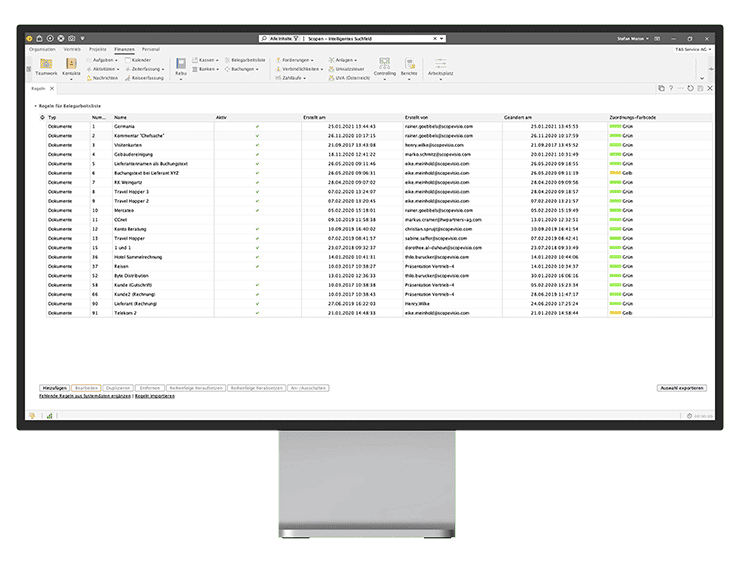The height and width of the screenshot is (563, 740).
Task: Click the gear icon in table header
Action: tap(42, 117)
